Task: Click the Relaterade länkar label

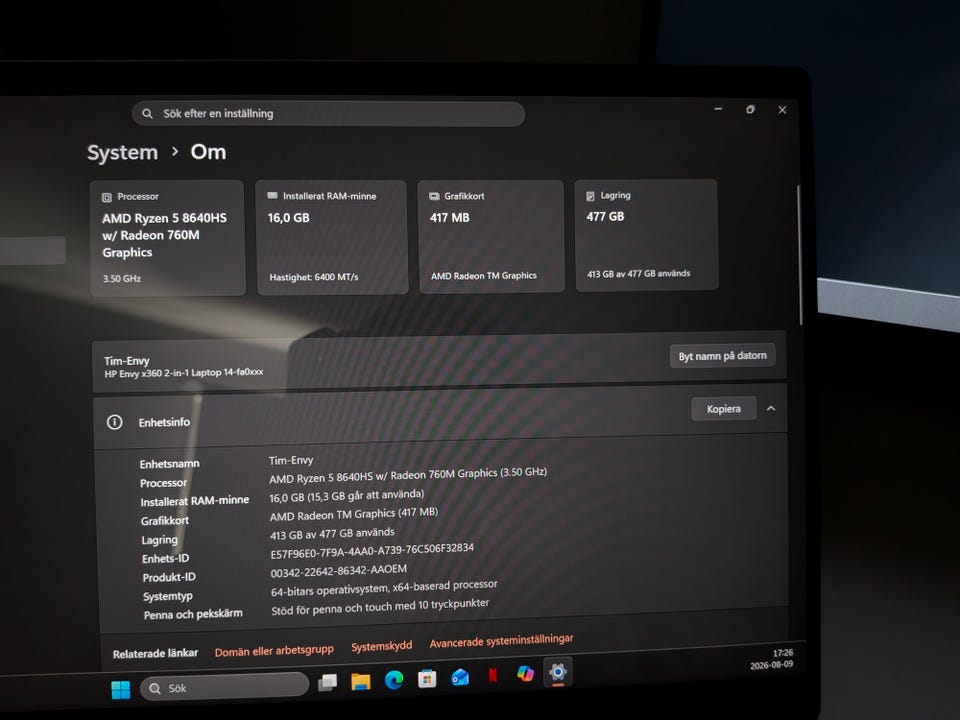Action: [x=156, y=654]
